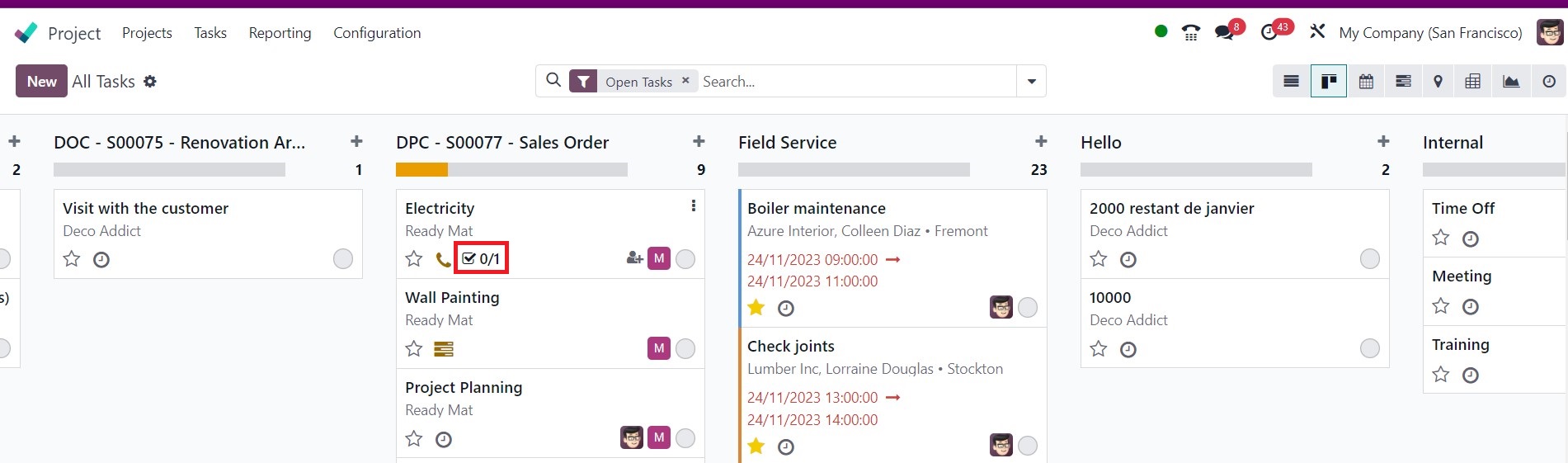Image resolution: width=1568 pixels, height=463 pixels.
Task: Switch to list view icon
Action: click(x=1292, y=81)
